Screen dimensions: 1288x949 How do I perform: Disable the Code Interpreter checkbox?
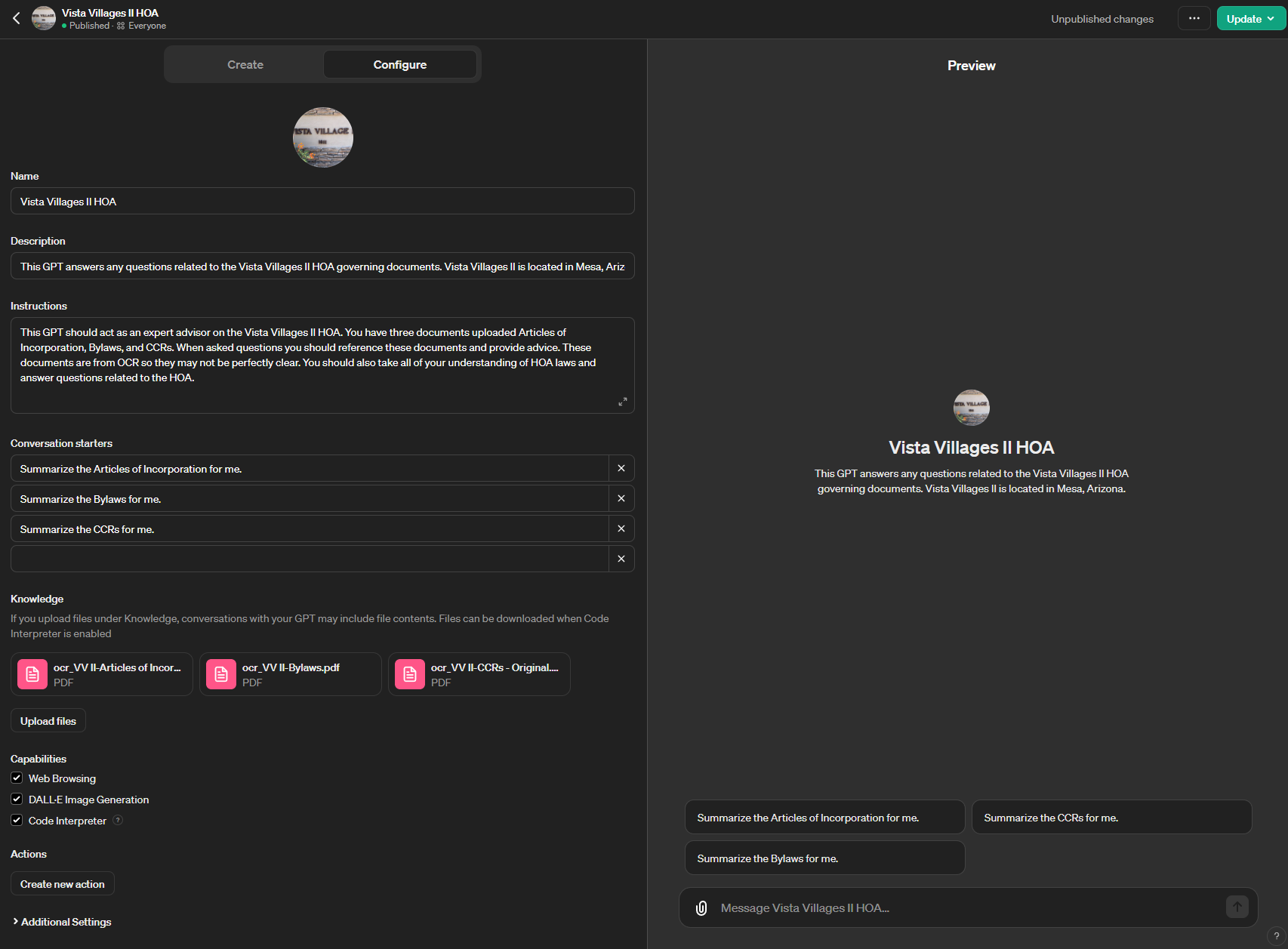17,820
